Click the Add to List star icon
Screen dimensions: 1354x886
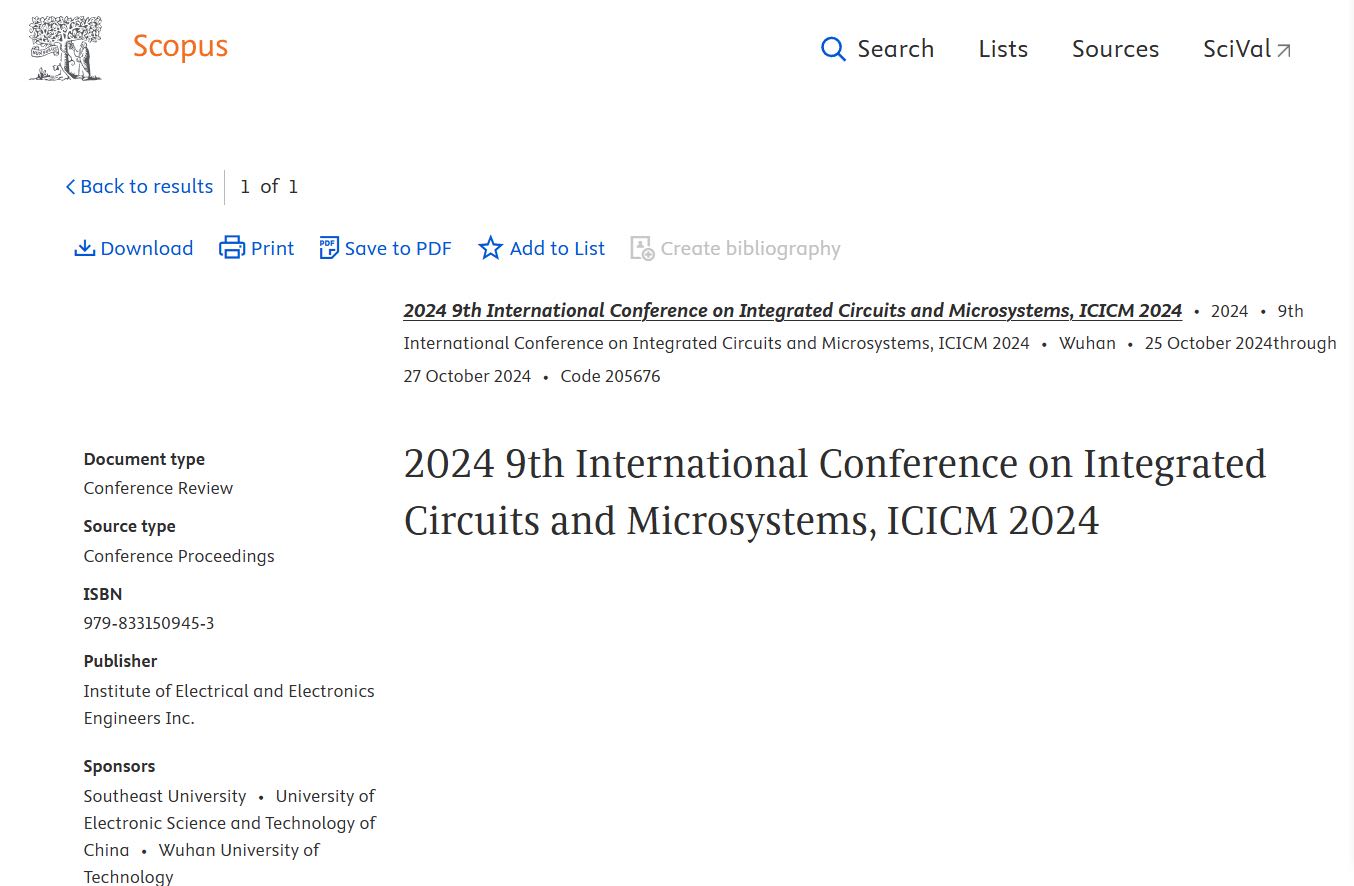coord(490,248)
